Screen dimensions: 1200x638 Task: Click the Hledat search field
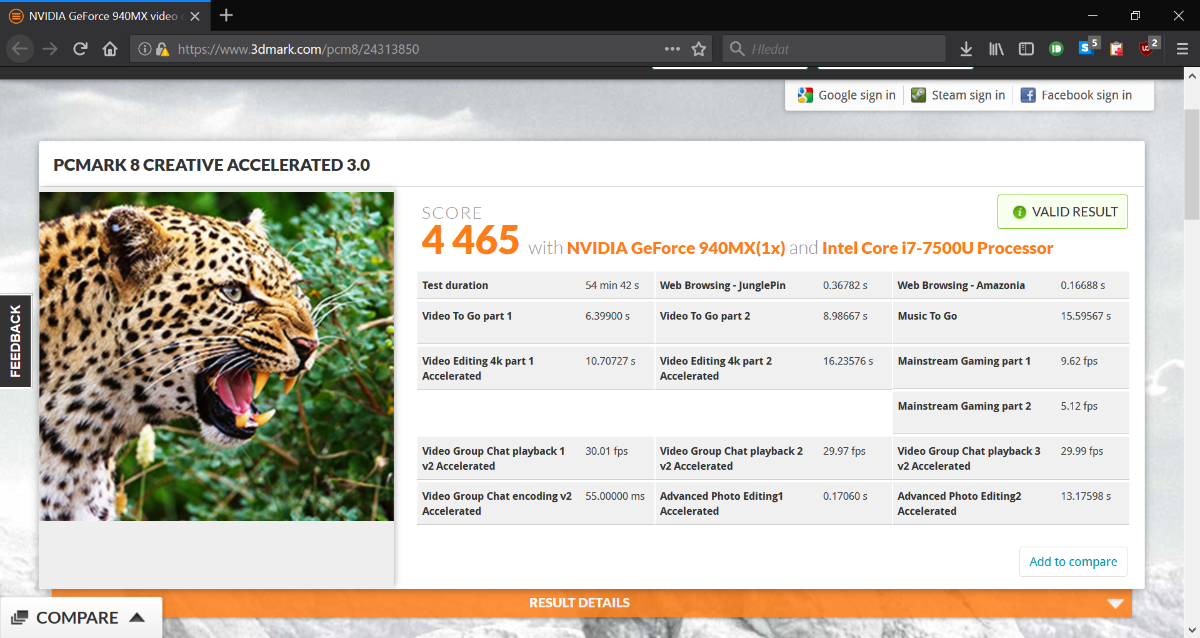click(840, 49)
